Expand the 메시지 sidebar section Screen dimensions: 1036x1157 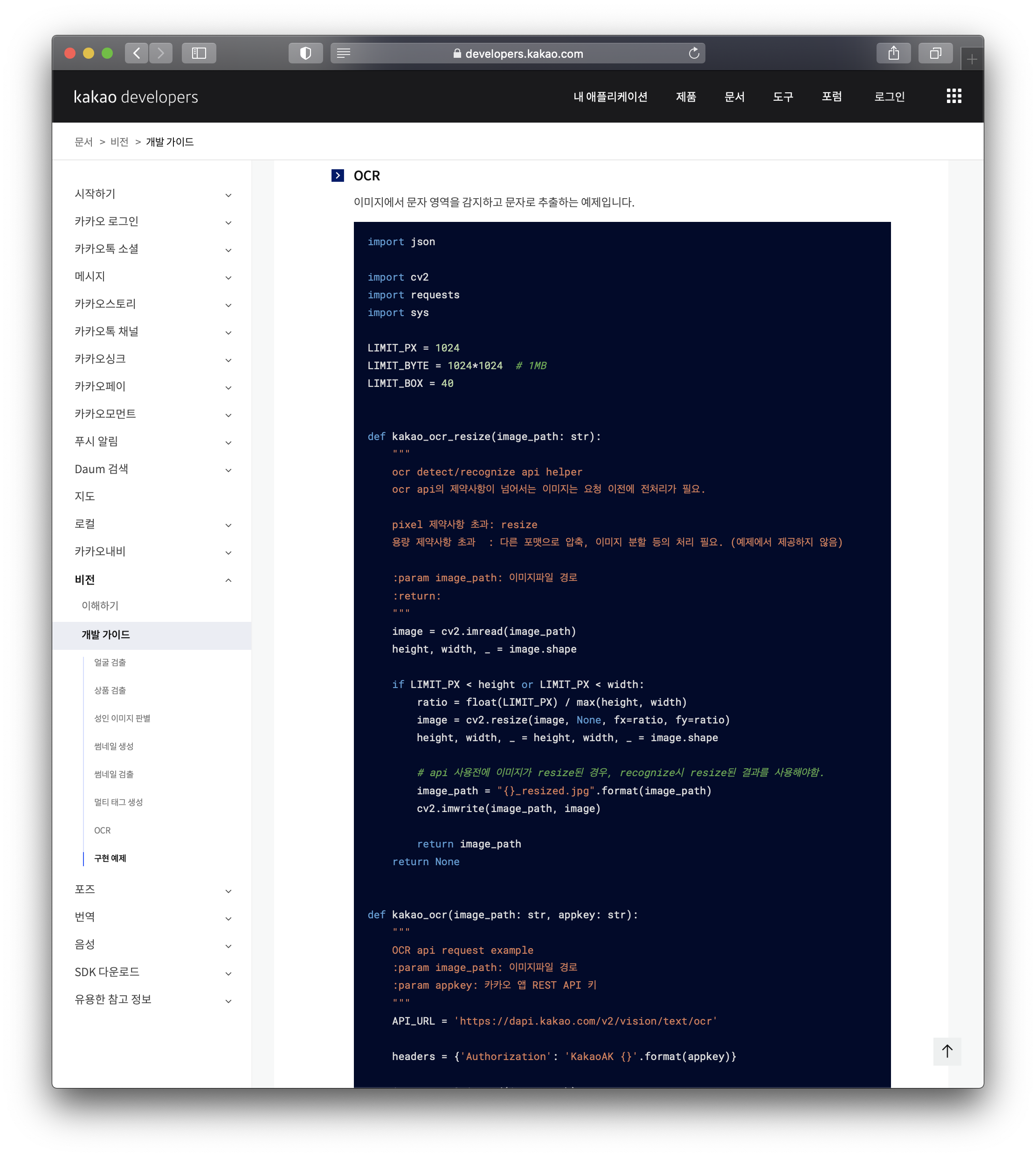pyautogui.click(x=152, y=276)
